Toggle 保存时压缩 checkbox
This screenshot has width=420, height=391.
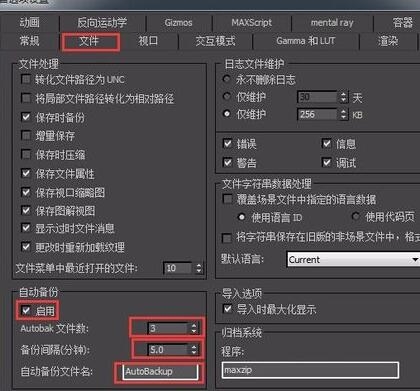click(x=26, y=154)
